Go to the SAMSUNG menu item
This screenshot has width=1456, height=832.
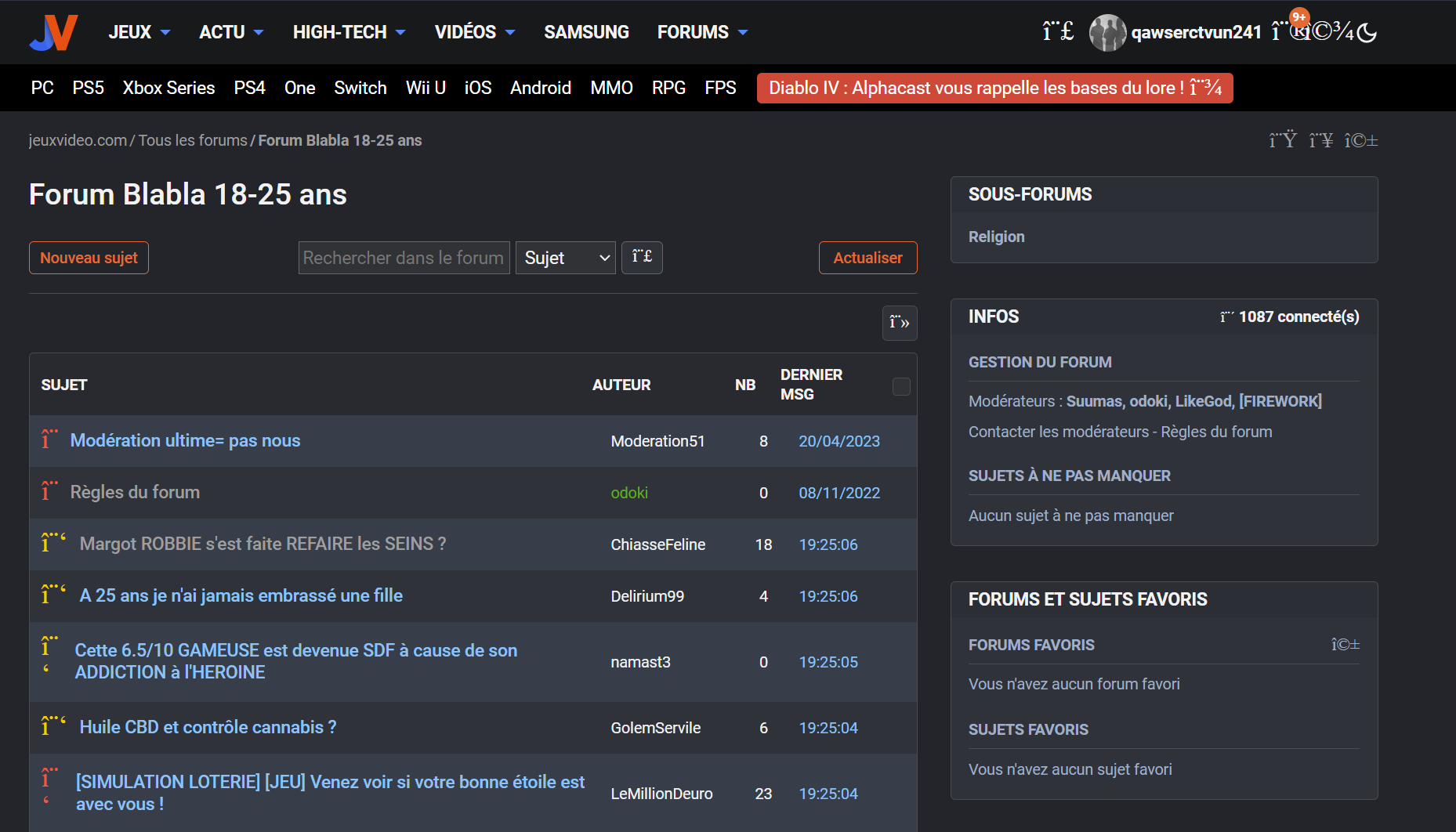tap(586, 32)
